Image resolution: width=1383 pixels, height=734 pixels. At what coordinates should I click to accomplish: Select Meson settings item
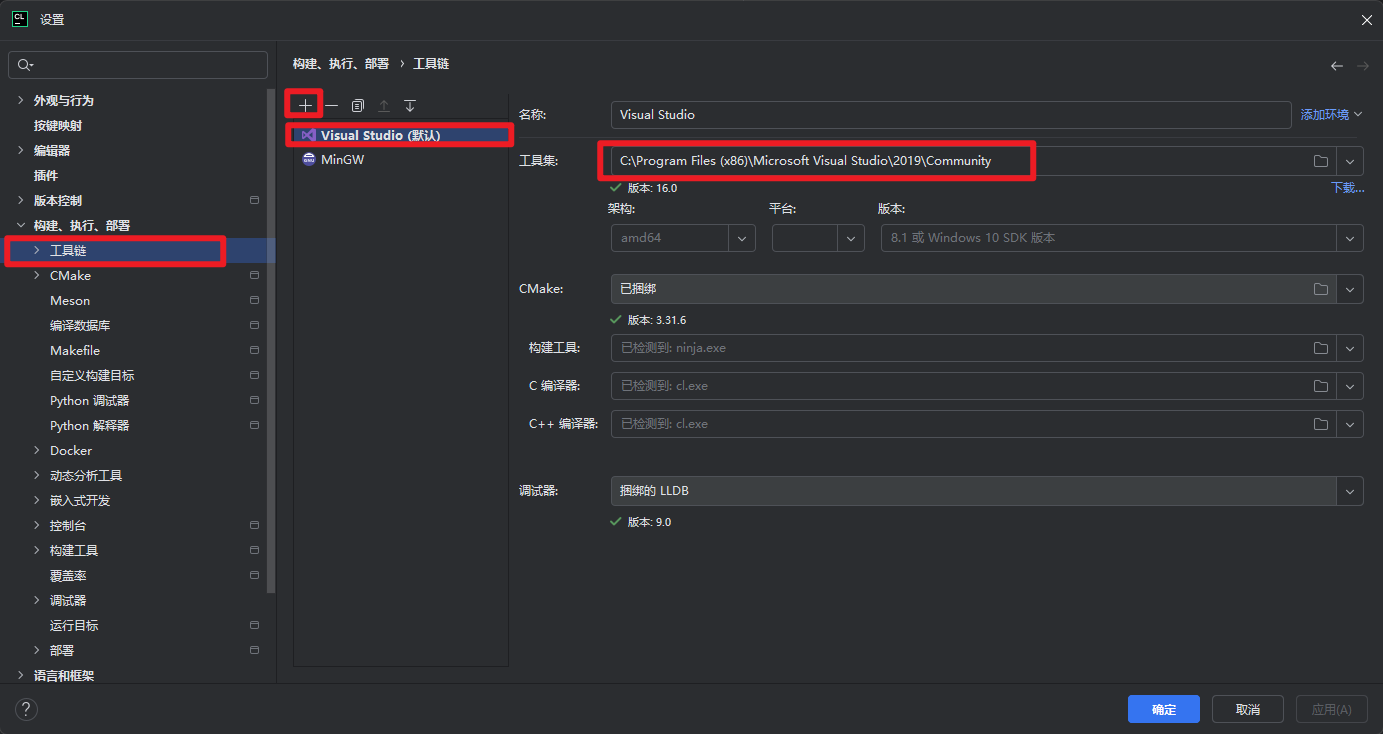pos(70,301)
